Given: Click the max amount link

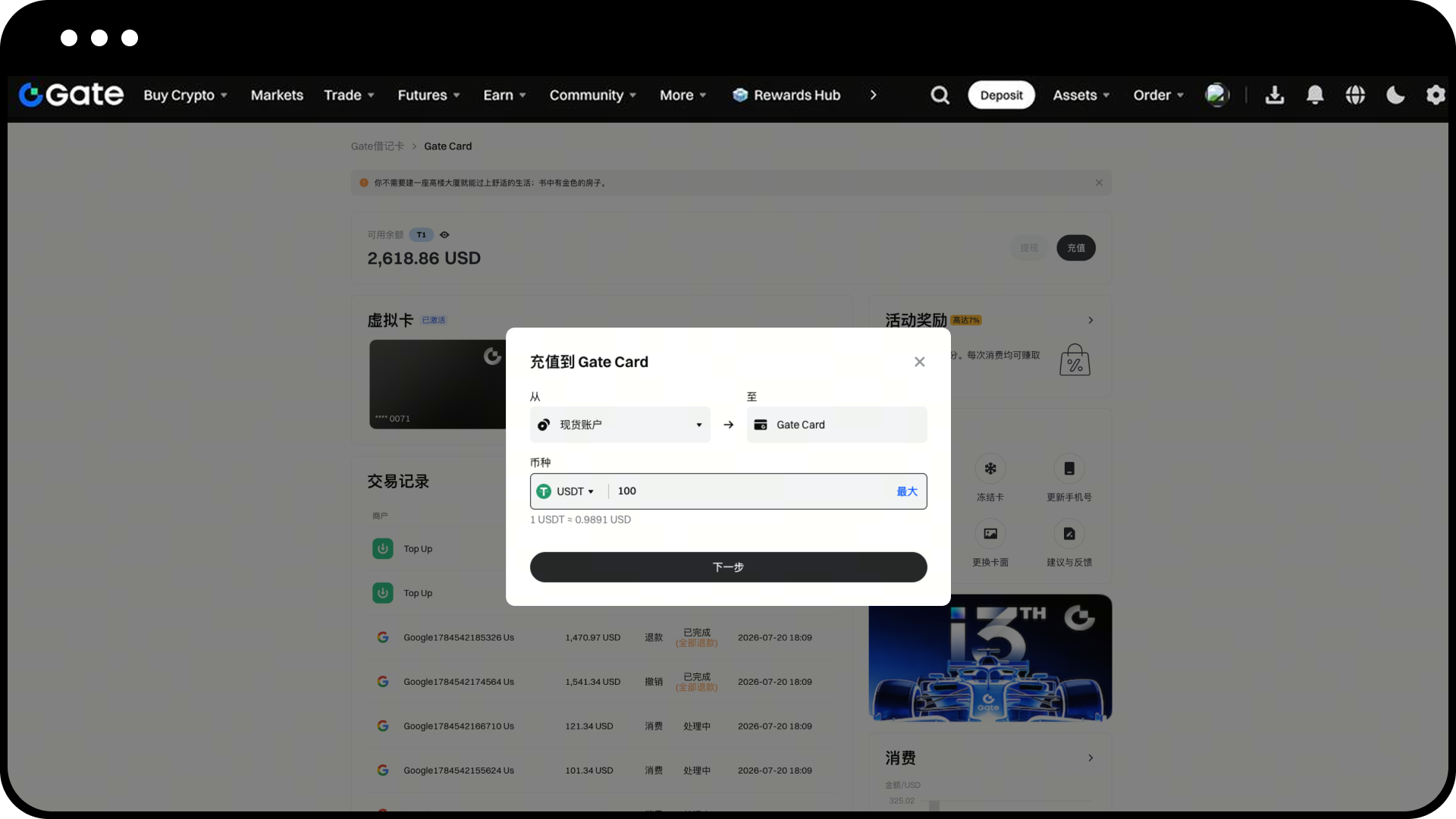Looking at the screenshot, I should [907, 491].
